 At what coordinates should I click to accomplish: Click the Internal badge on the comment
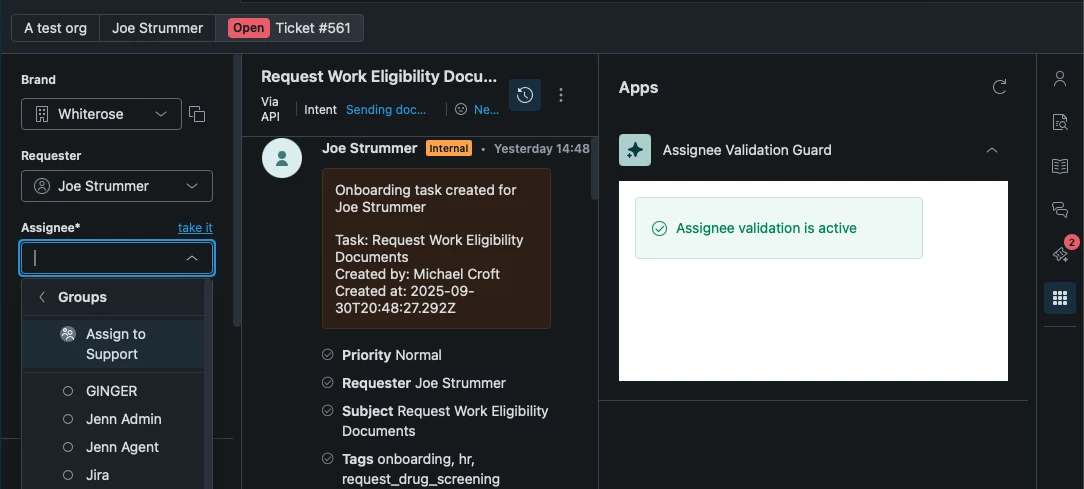click(x=449, y=148)
